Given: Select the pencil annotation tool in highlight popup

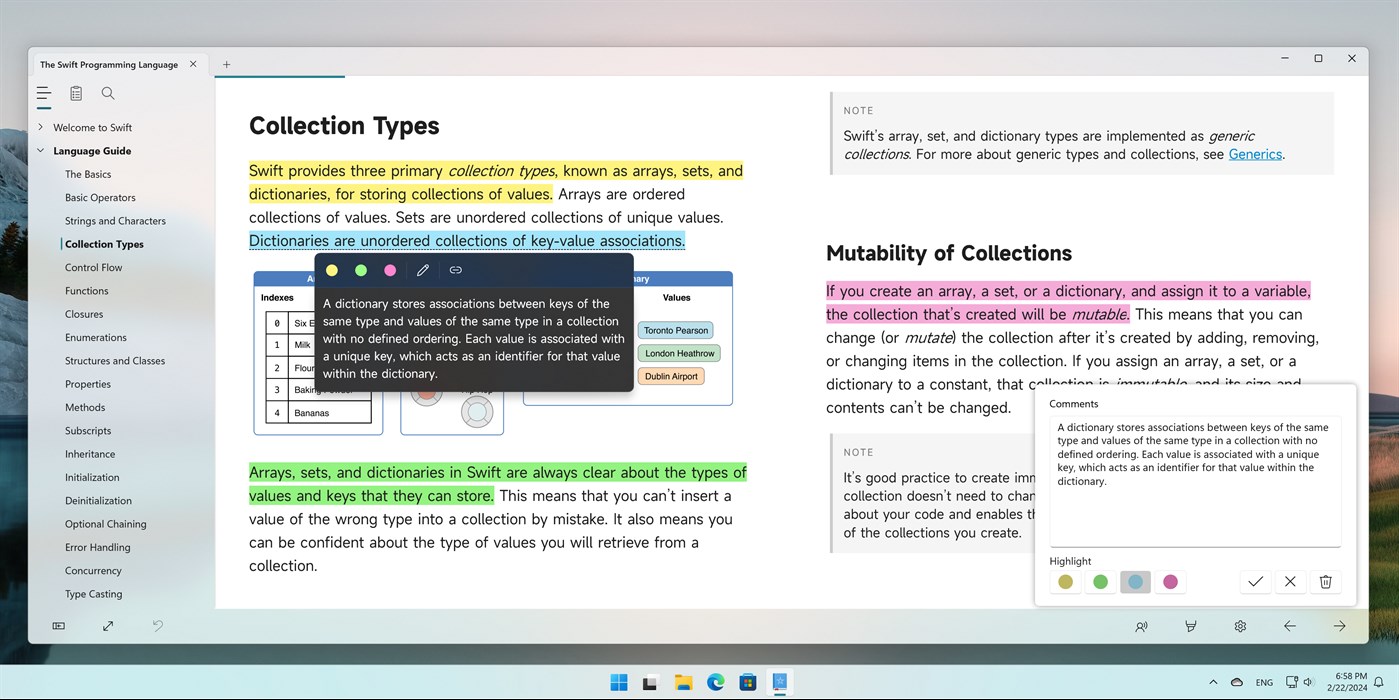Looking at the screenshot, I should tap(422, 269).
